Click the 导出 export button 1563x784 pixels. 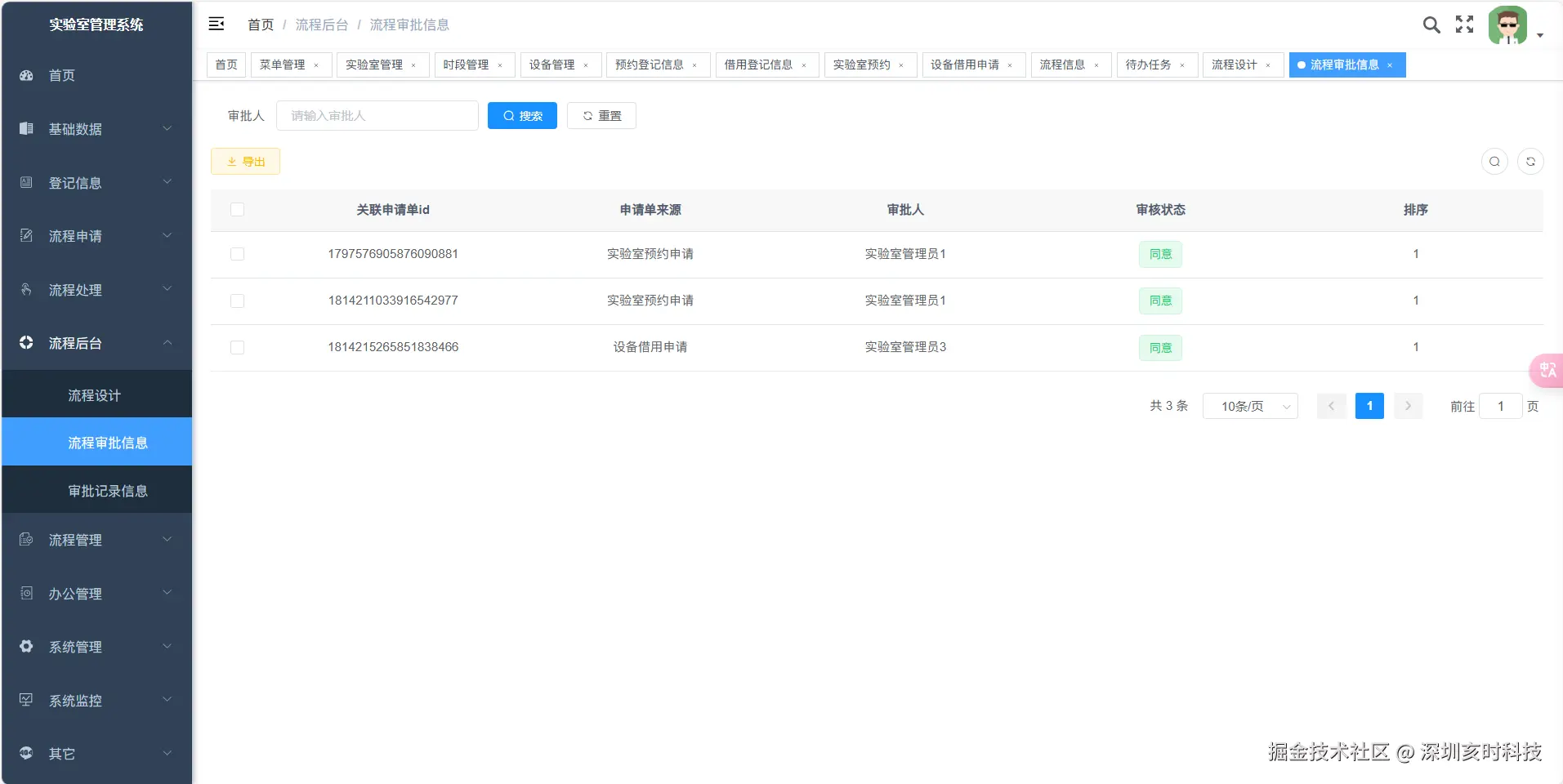point(245,162)
